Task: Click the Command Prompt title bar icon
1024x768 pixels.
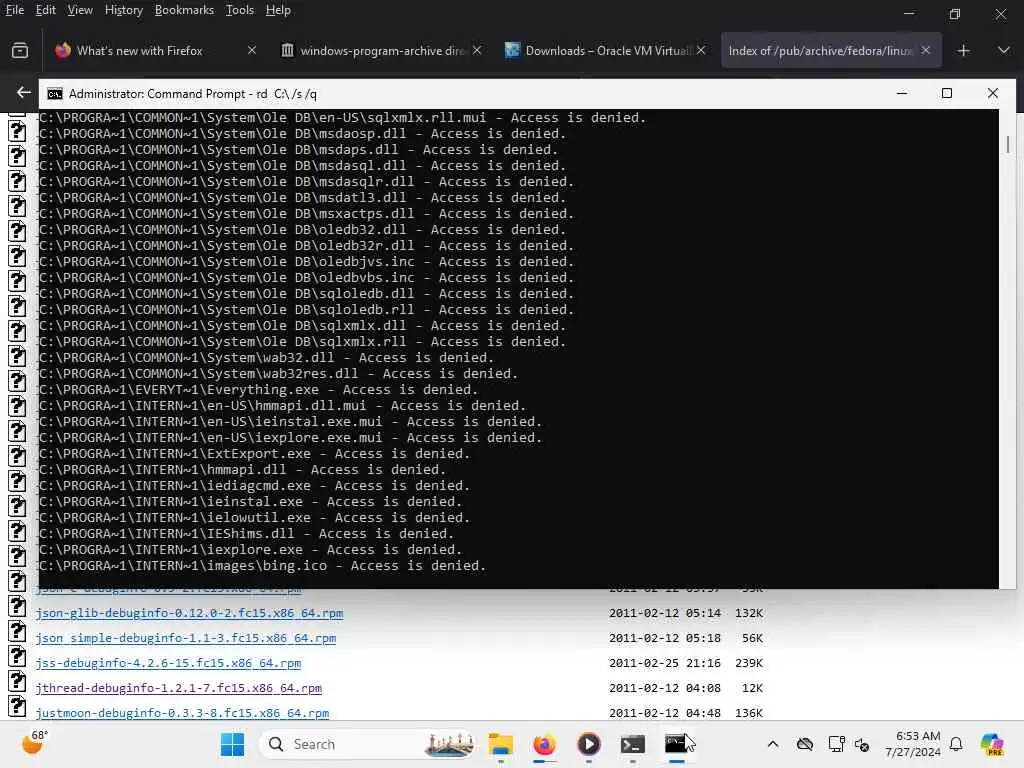Action: 55,94
